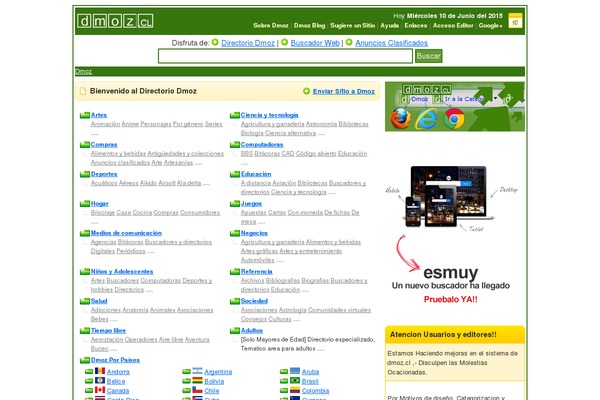The image size is (600, 400).
Task: Click the folder icon beside Negocios
Action: tap(235, 233)
